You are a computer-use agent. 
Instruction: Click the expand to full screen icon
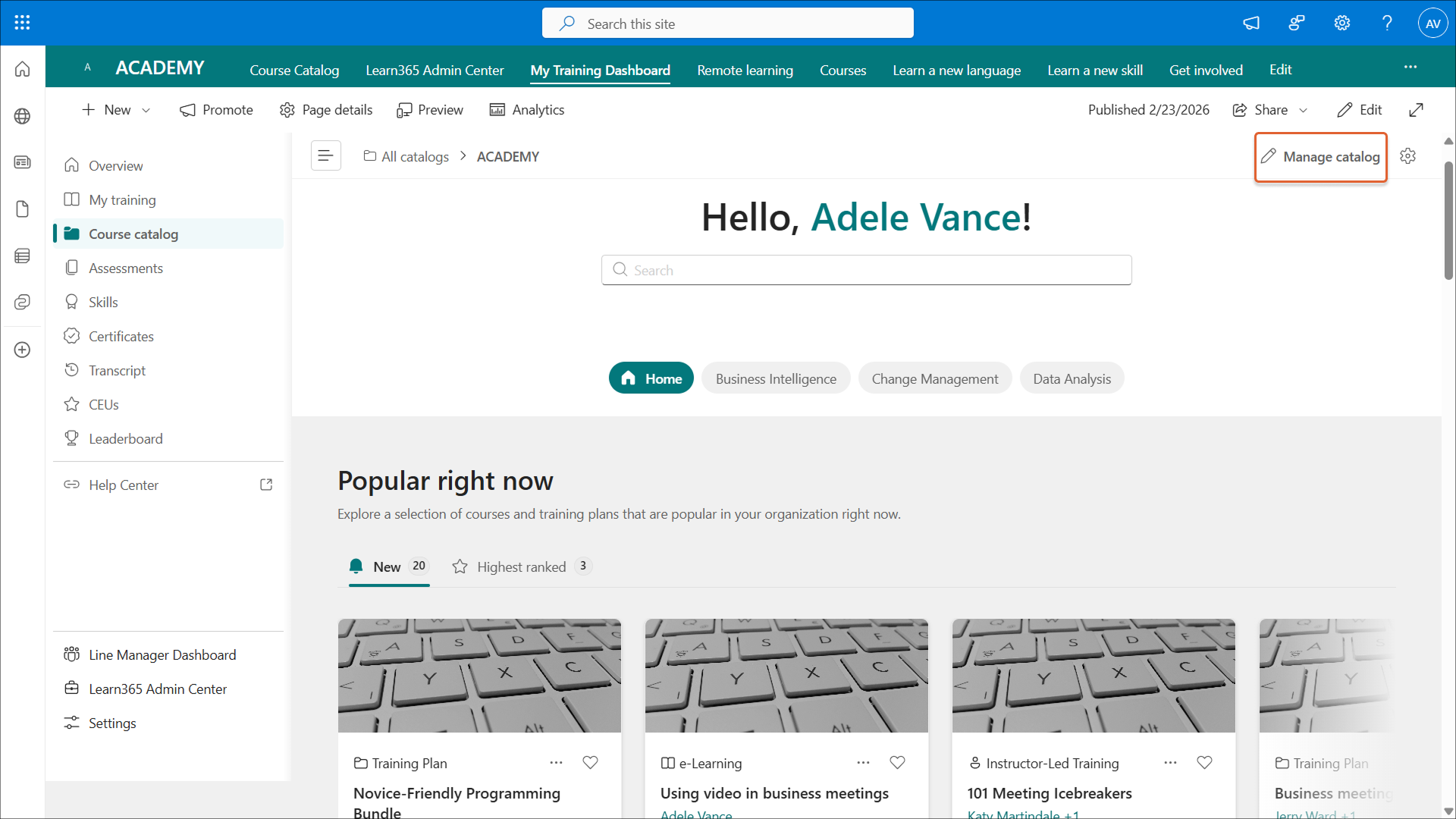click(x=1416, y=110)
